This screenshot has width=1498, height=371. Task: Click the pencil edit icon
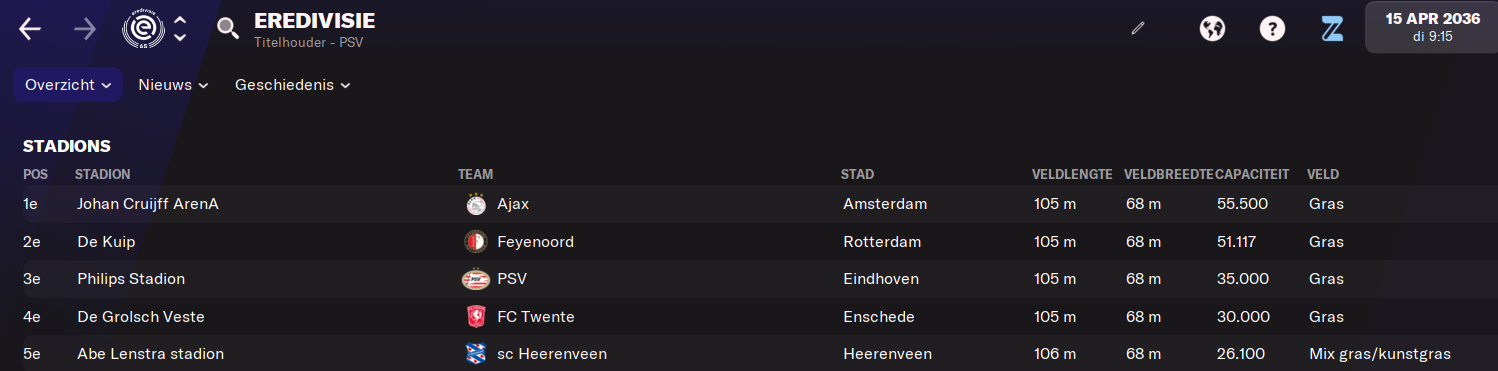tap(1137, 28)
